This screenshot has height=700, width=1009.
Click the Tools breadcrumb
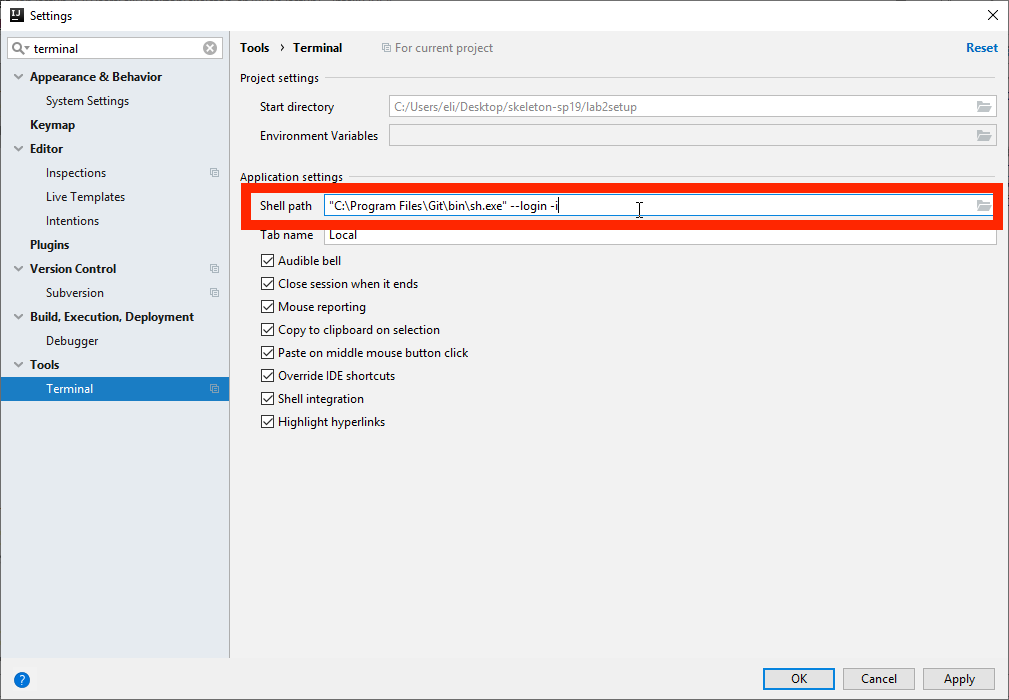[255, 48]
